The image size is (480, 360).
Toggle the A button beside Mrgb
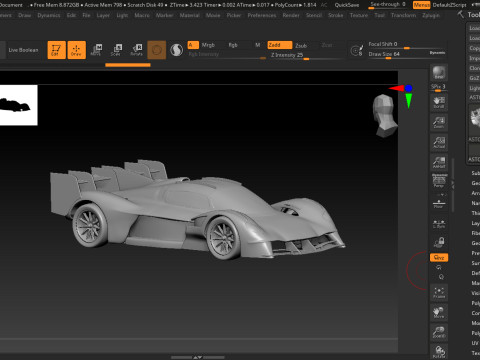193,45
